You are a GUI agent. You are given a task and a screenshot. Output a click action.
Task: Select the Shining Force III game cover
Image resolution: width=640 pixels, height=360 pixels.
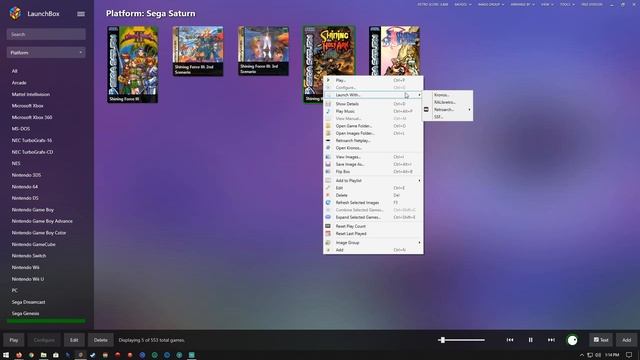coord(133,64)
